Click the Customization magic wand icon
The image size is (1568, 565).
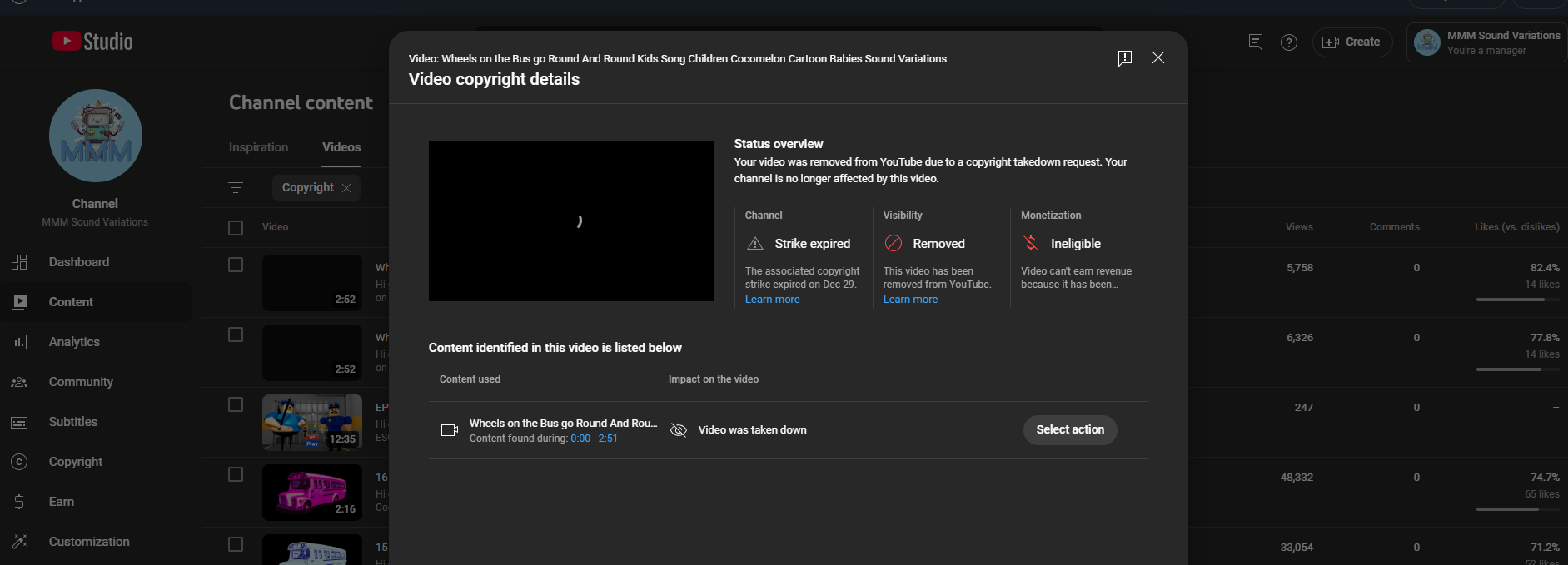19,542
